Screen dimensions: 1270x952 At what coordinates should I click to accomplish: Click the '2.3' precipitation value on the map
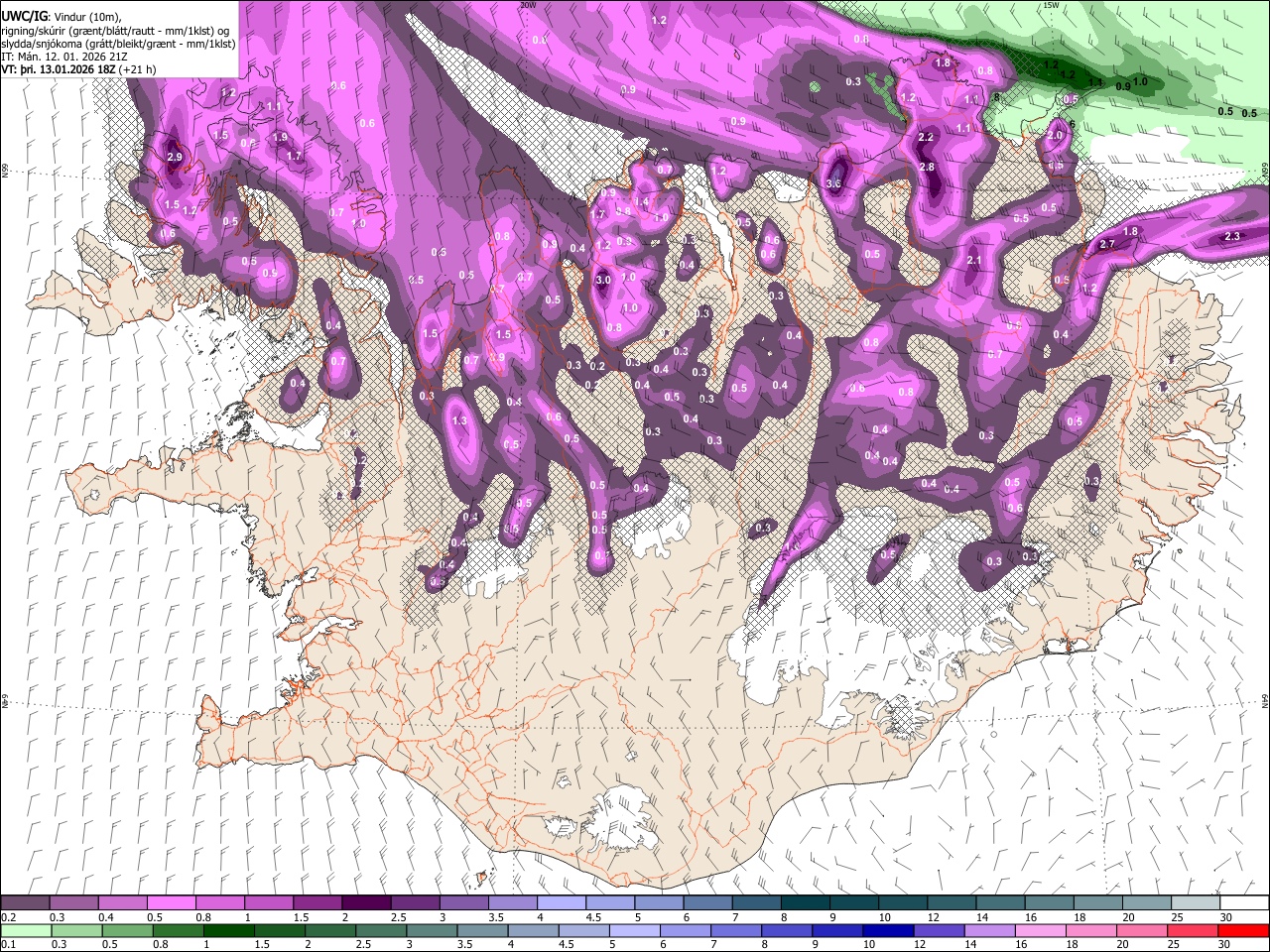[x=1232, y=236]
